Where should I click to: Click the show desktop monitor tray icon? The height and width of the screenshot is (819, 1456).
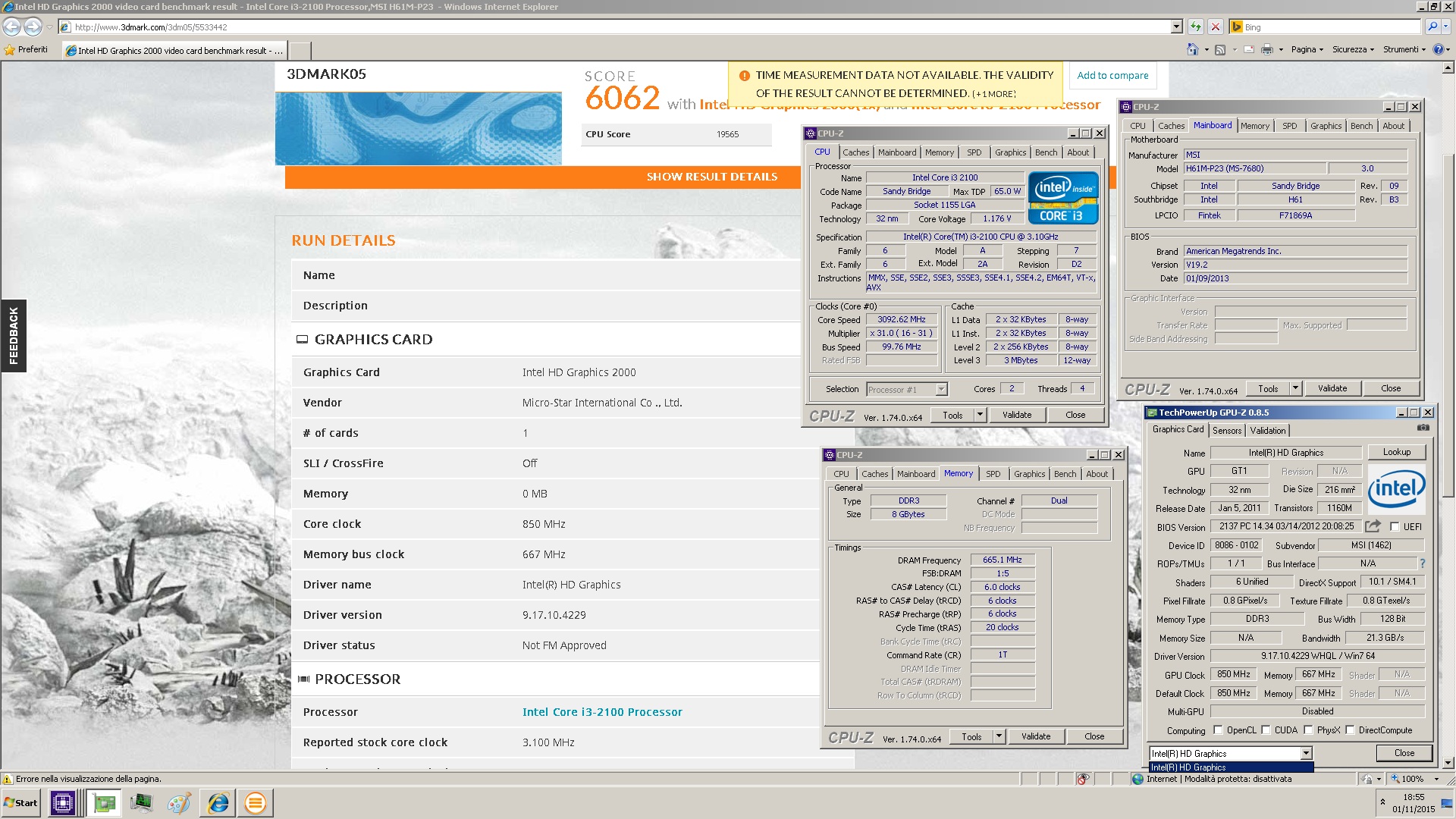[x=1446, y=803]
